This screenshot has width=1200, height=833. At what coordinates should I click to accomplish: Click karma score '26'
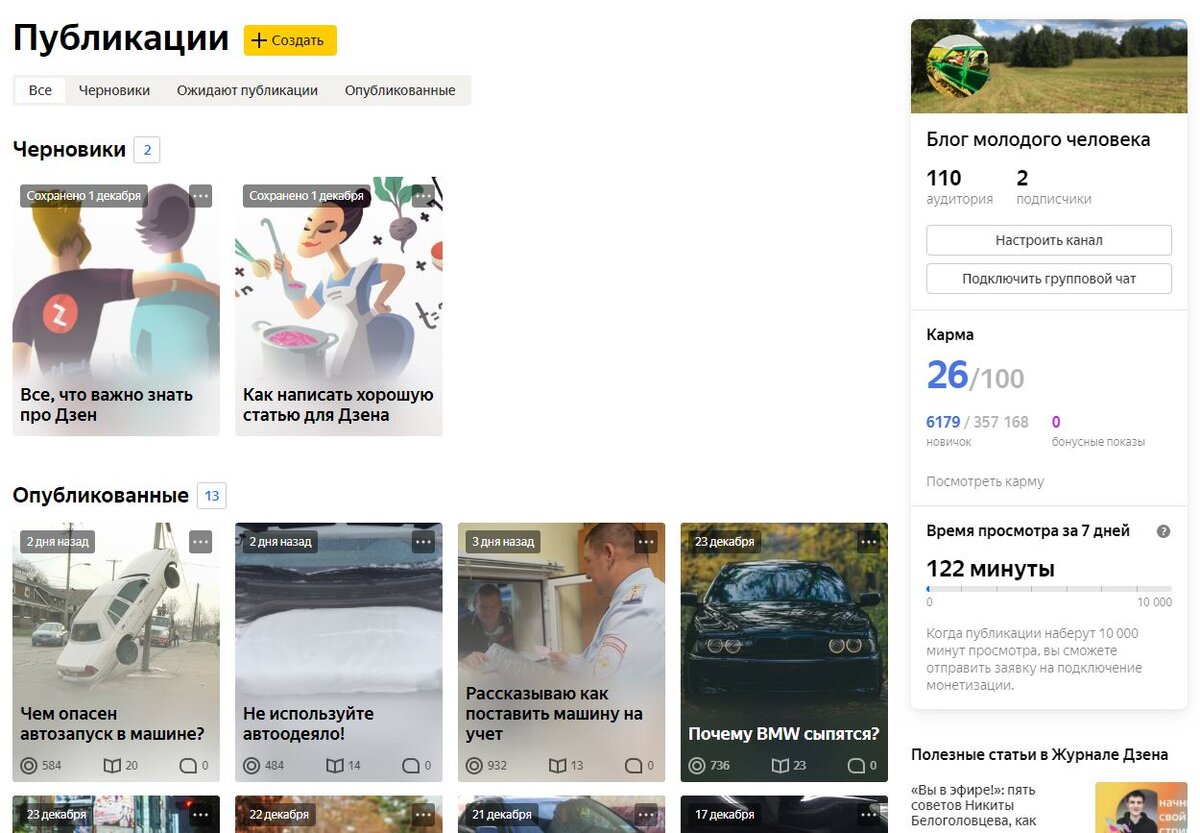(947, 375)
